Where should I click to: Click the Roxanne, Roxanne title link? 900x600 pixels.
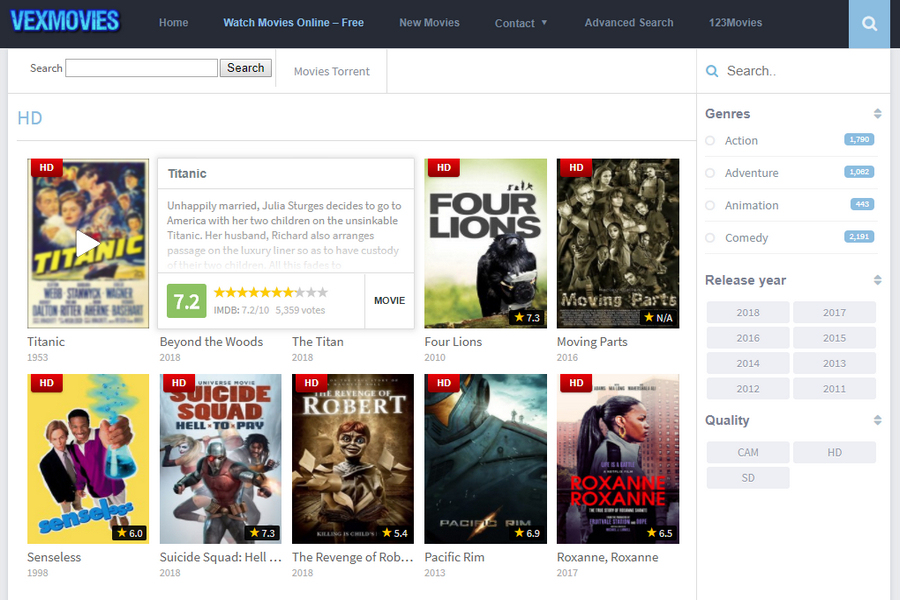[607, 557]
